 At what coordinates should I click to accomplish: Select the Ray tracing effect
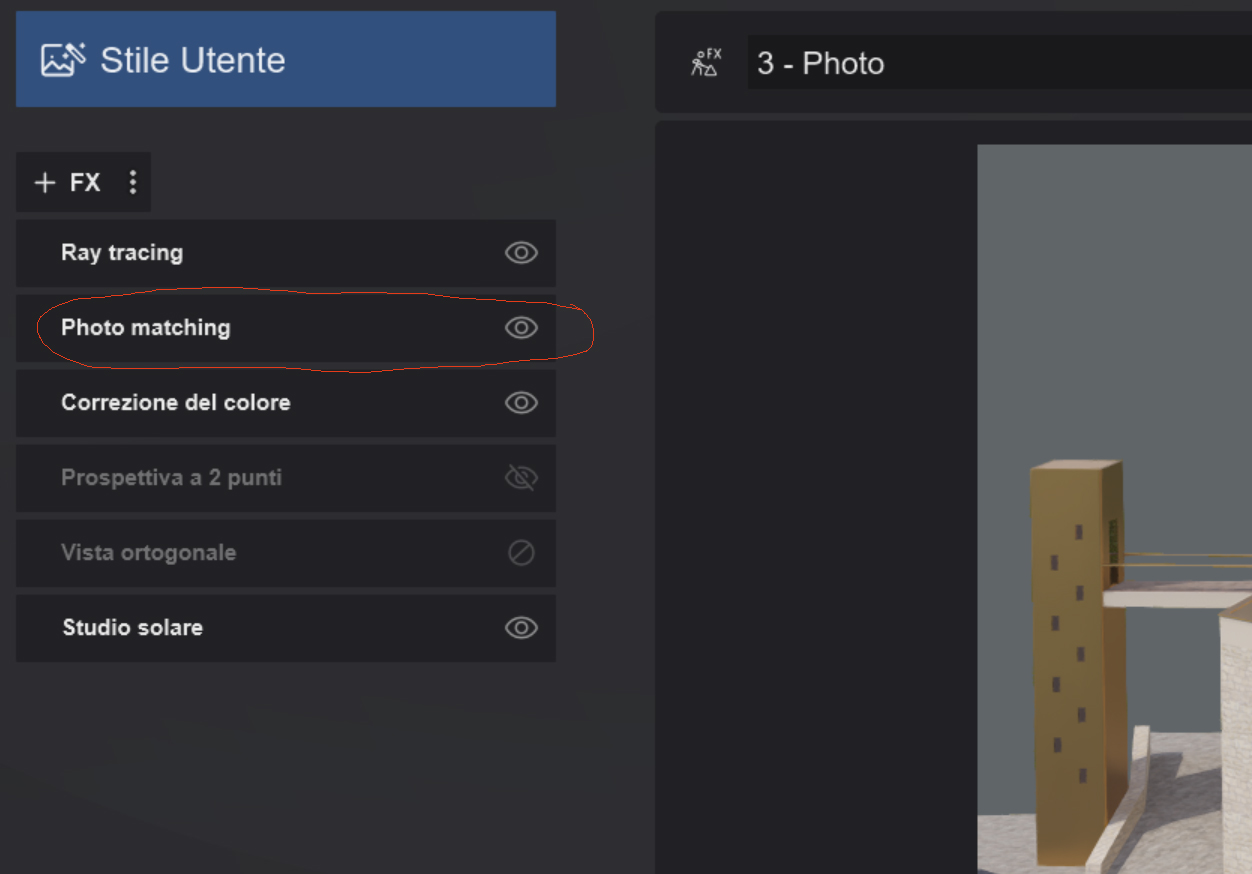(286, 253)
